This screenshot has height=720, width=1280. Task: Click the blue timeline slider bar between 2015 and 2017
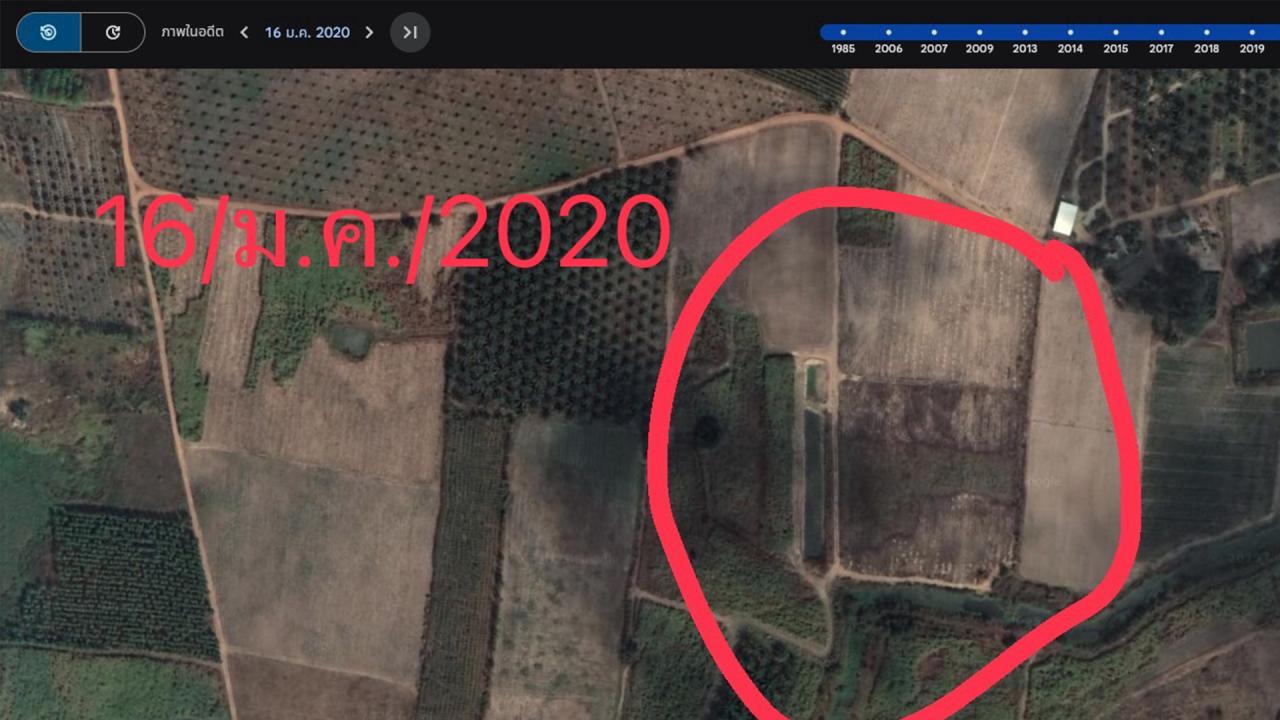[1138, 33]
